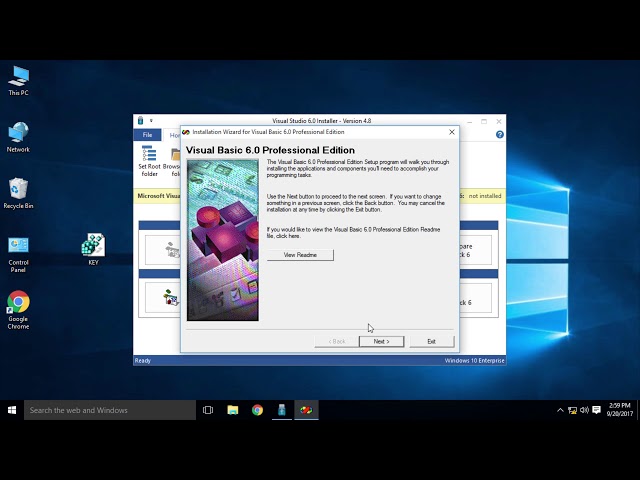Viewport: 640px width, 480px height.
Task: Close the Visual Studio 6.0 Installer window
Action: [x=498, y=121]
